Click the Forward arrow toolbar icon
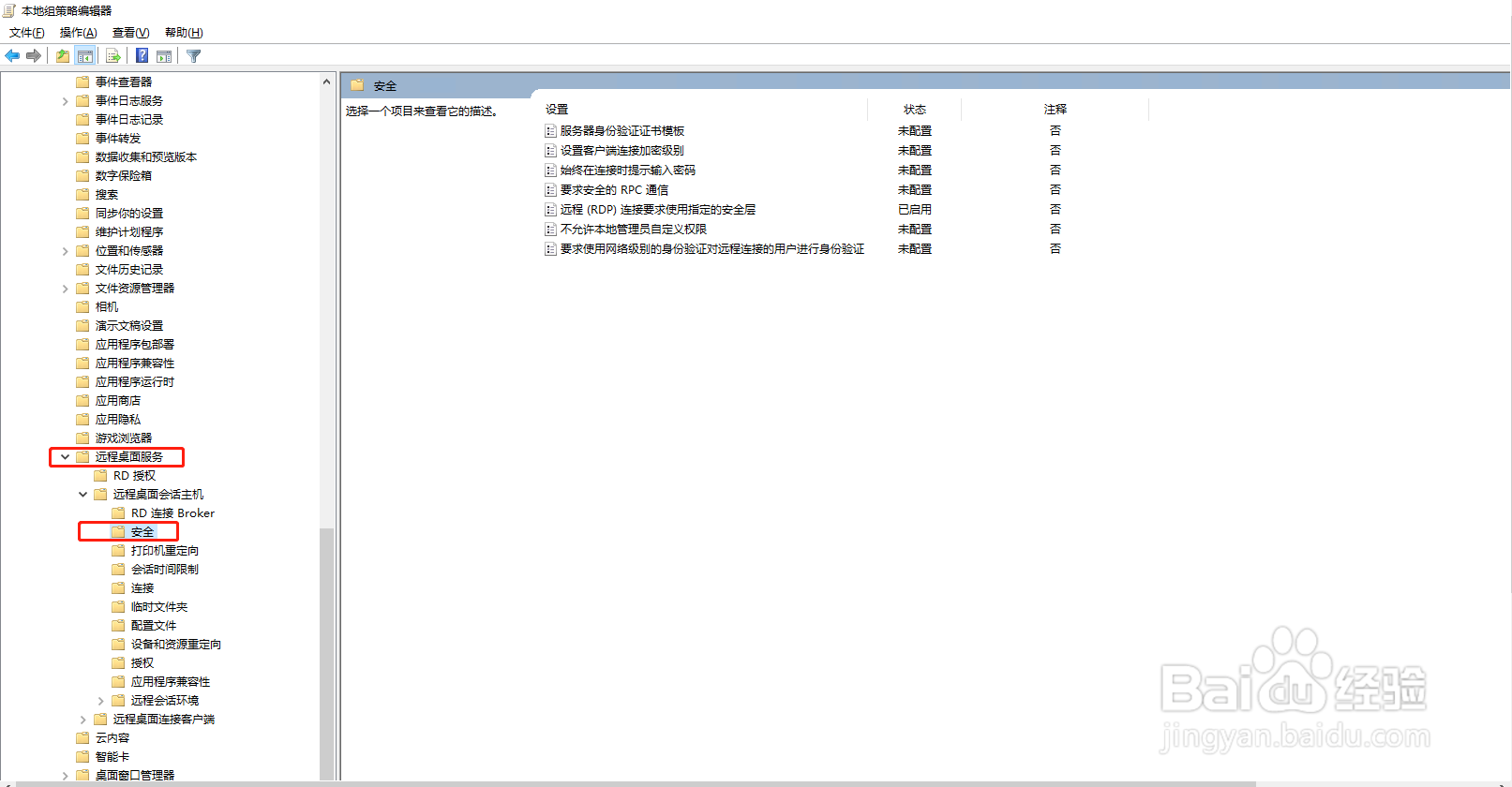1512x787 pixels. 34,56
